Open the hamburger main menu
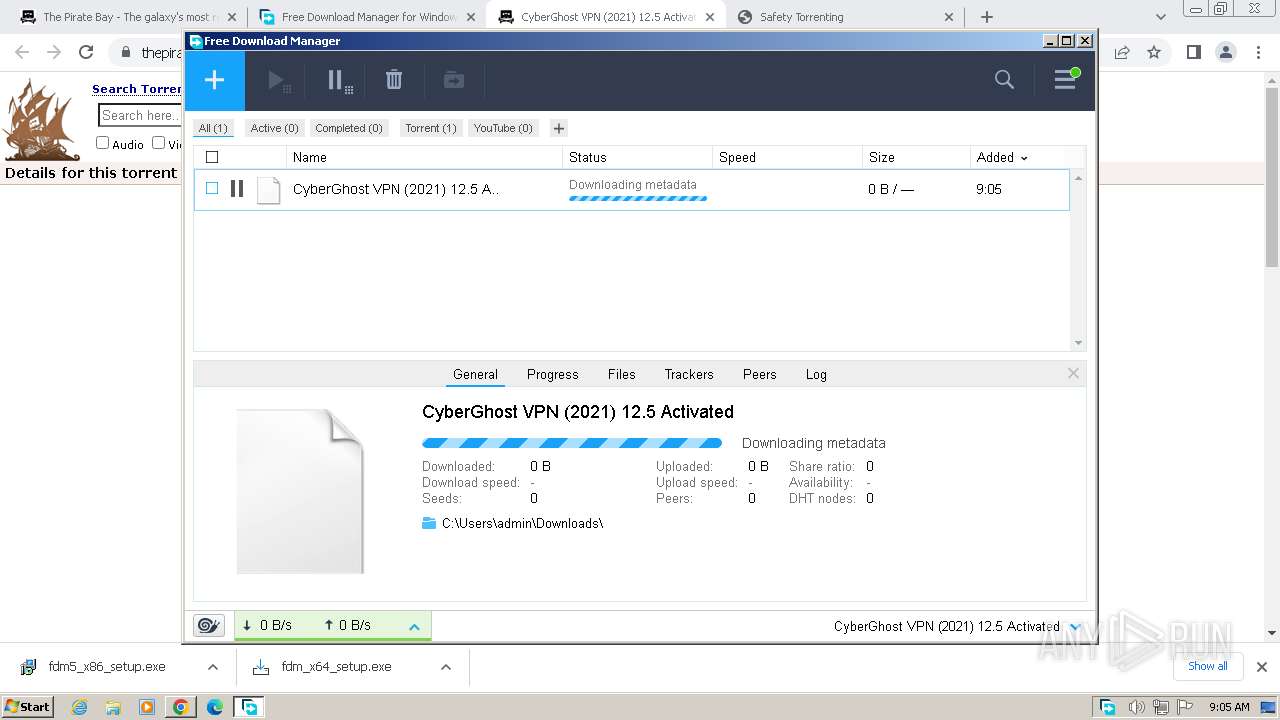The height and width of the screenshot is (720, 1280). tap(1065, 80)
